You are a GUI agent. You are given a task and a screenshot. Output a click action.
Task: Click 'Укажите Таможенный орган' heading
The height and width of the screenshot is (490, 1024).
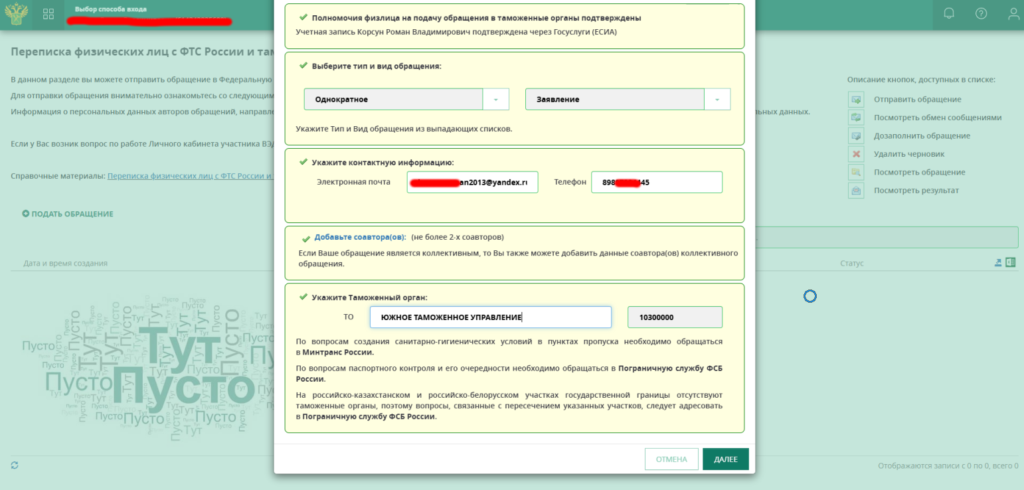pos(369,297)
